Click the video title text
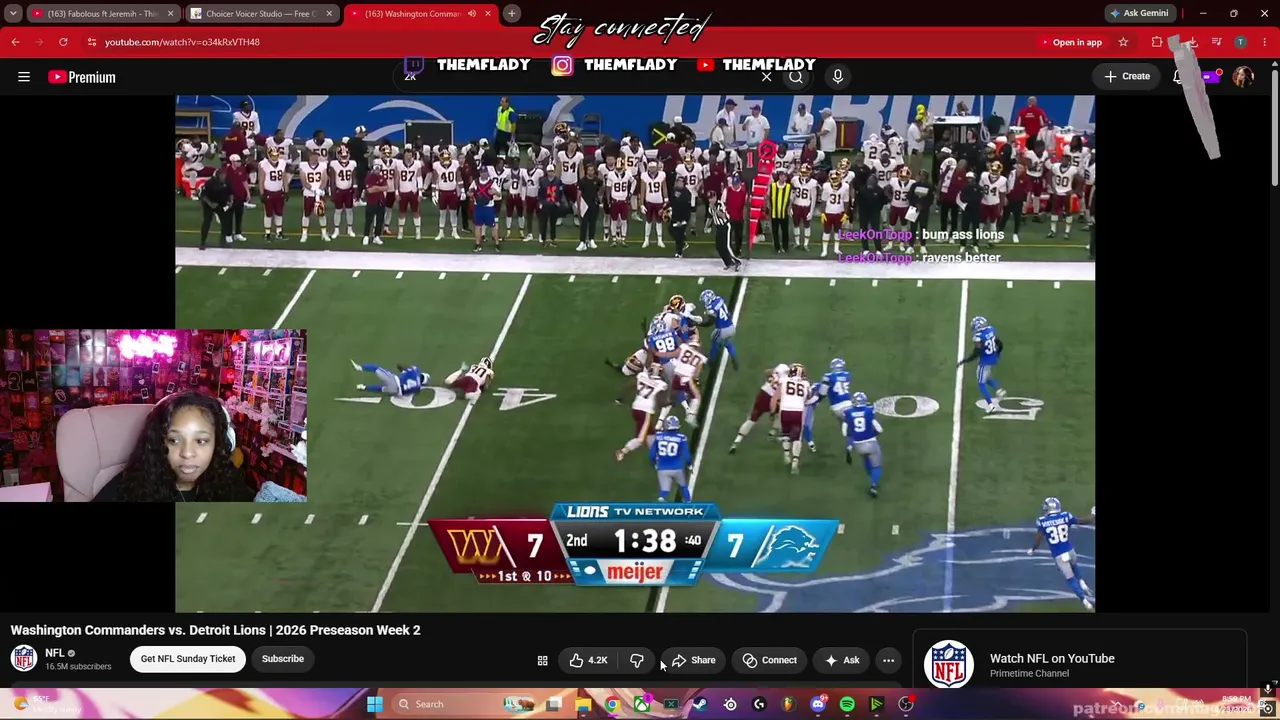Screen dimensions: 1280x720 (x=215, y=630)
